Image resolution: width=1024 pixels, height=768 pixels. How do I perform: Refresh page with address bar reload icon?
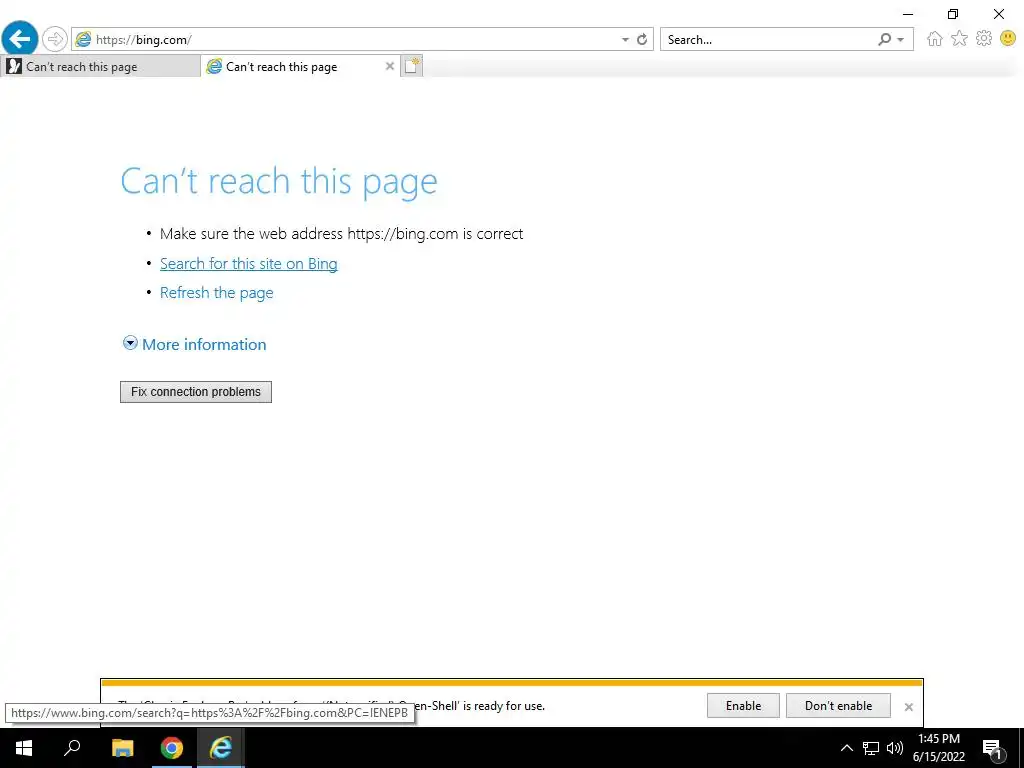point(642,39)
